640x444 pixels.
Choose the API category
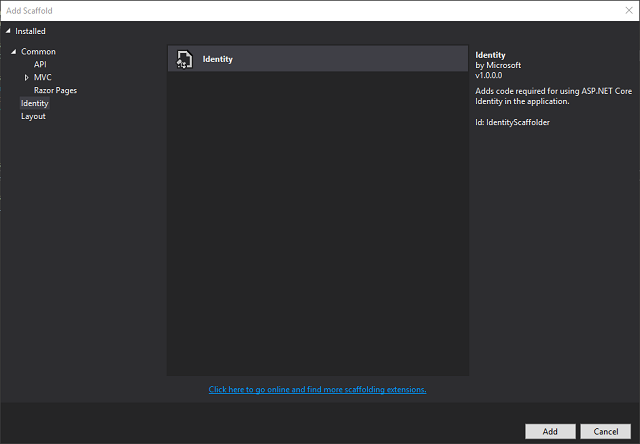pyautogui.click(x=40, y=64)
